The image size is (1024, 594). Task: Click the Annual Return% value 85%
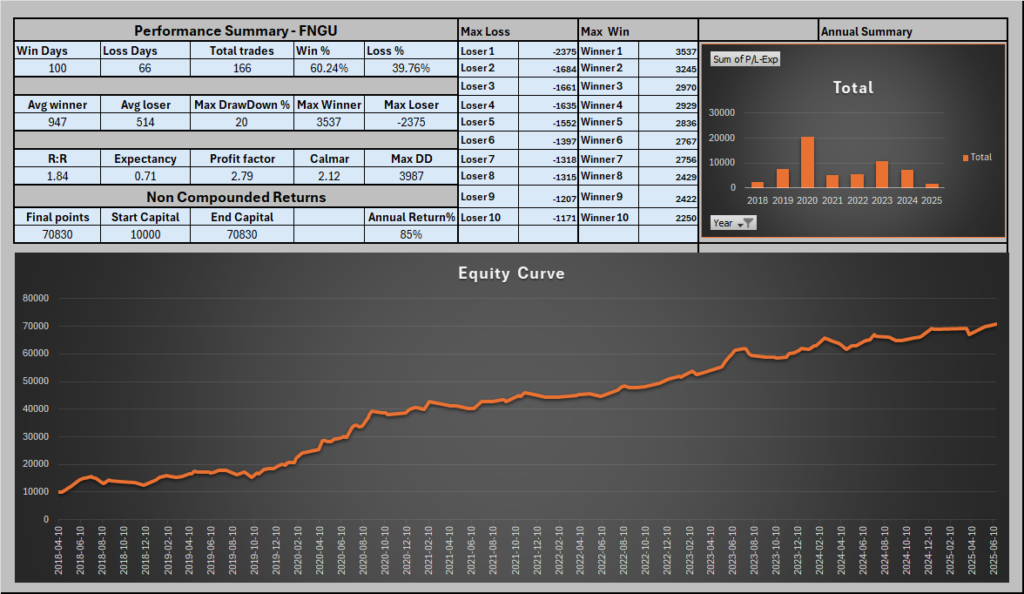pyautogui.click(x=411, y=234)
